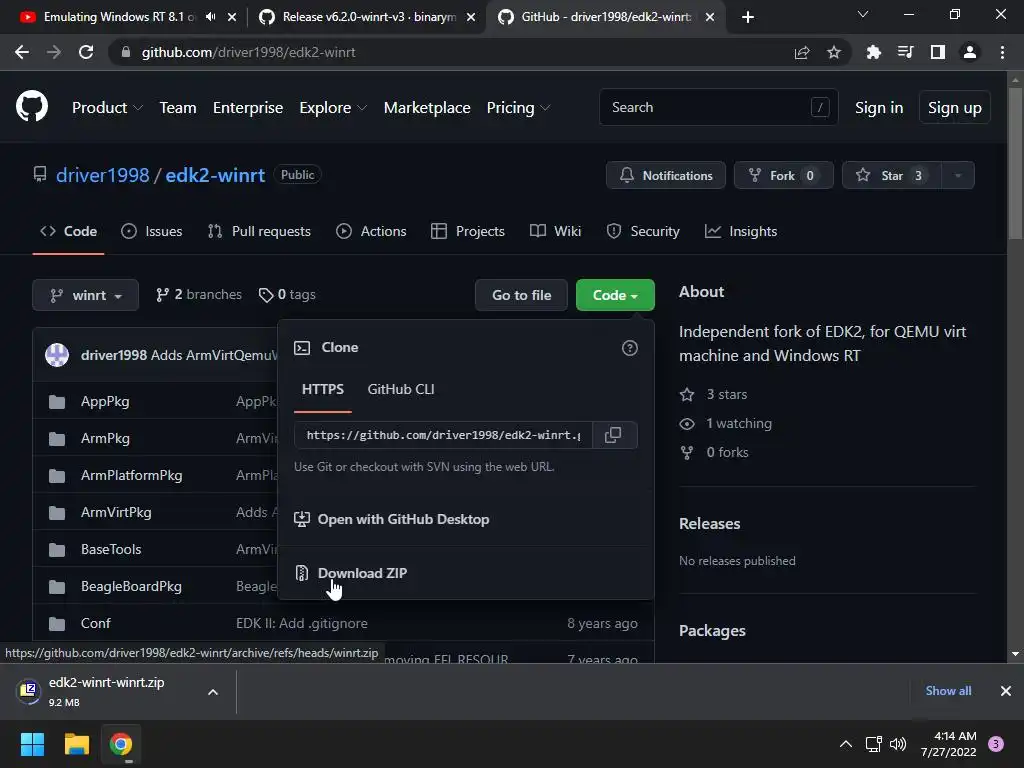Image resolution: width=1024 pixels, height=768 pixels.
Task: Open a new browser tab
Action: click(x=748, y=17)
